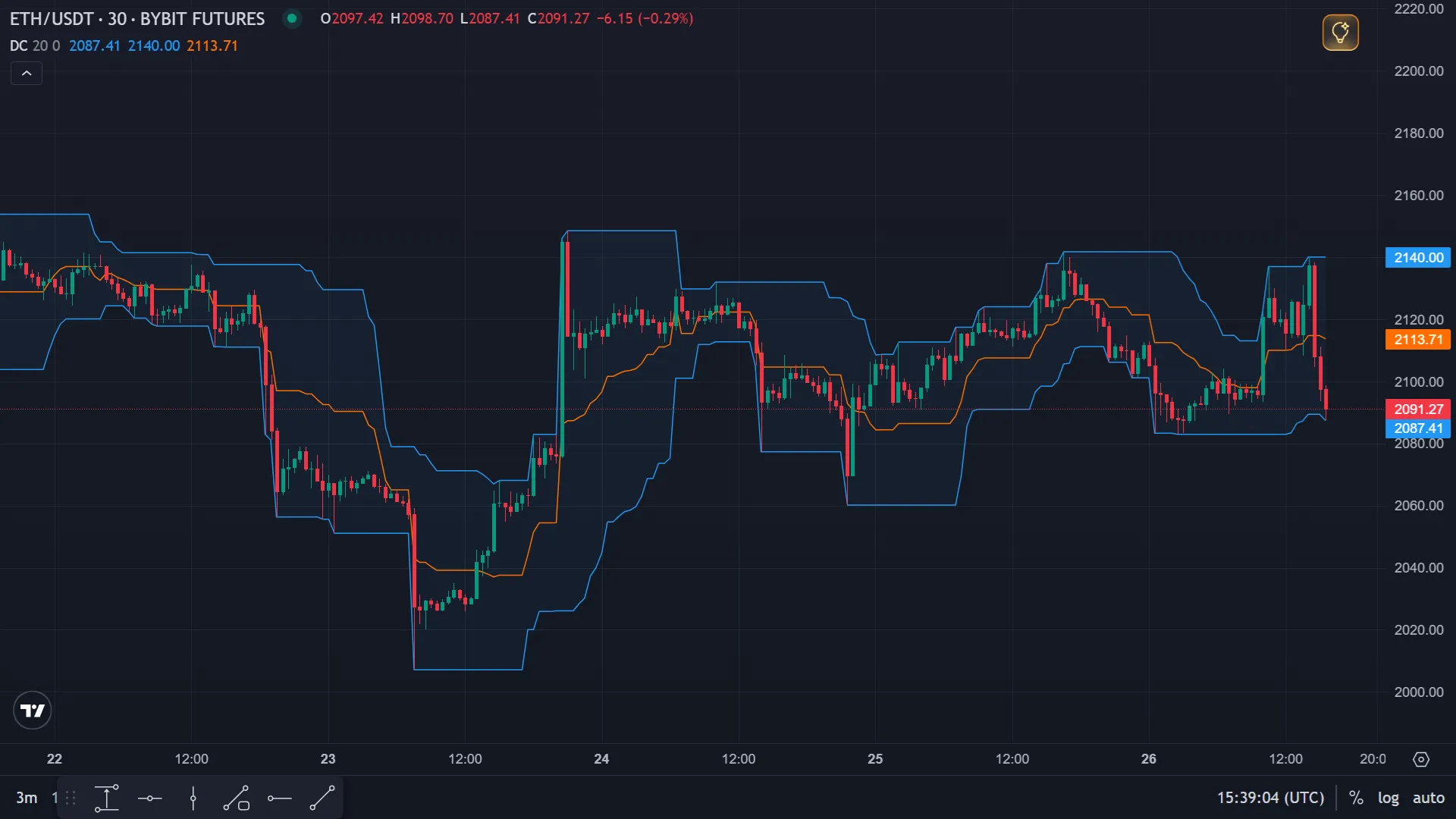
Task: Click the 2000.00 price axis label
Action: click(x=1418, y=692)
